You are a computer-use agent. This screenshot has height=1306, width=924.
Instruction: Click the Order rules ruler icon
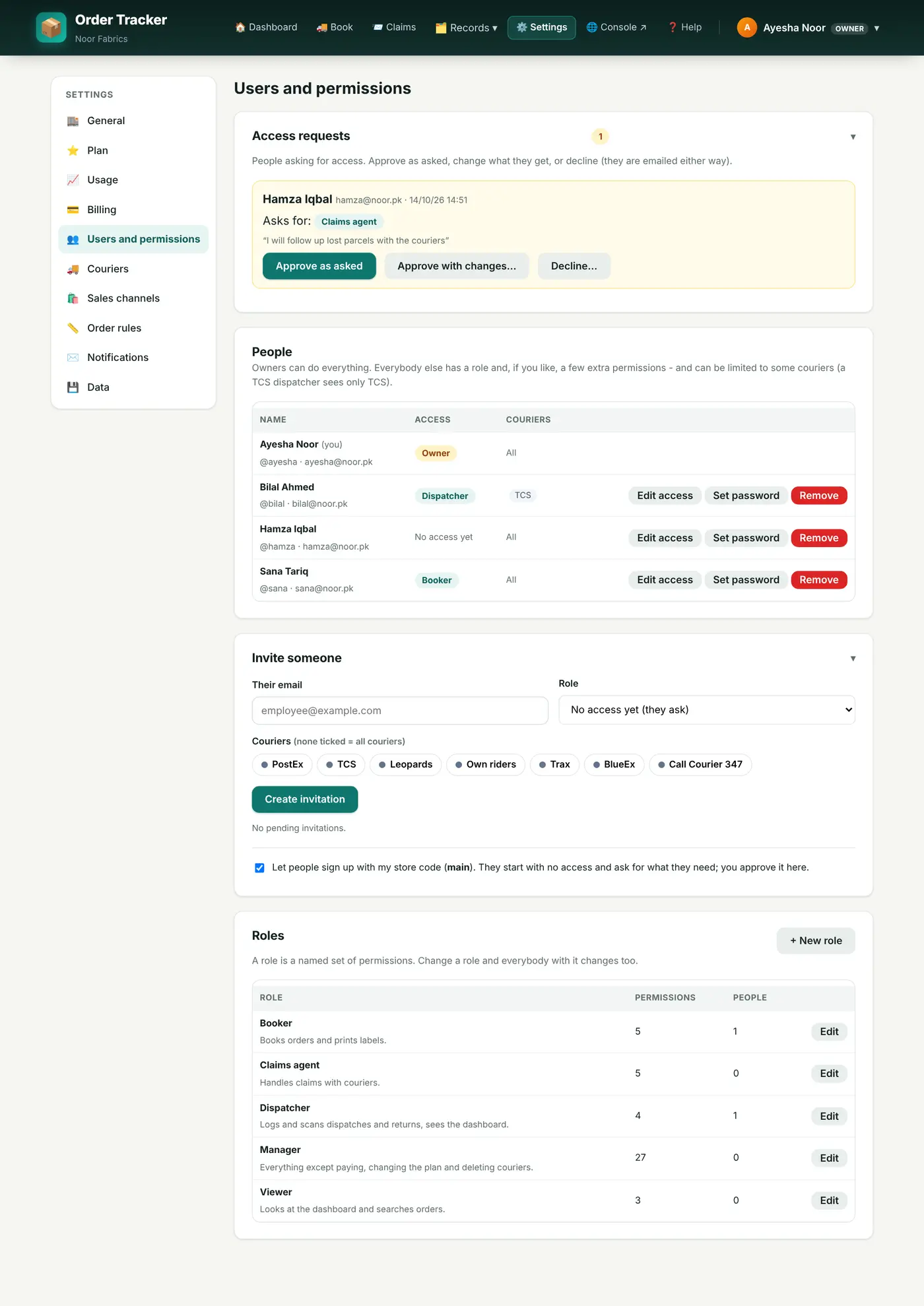(73, 328)
